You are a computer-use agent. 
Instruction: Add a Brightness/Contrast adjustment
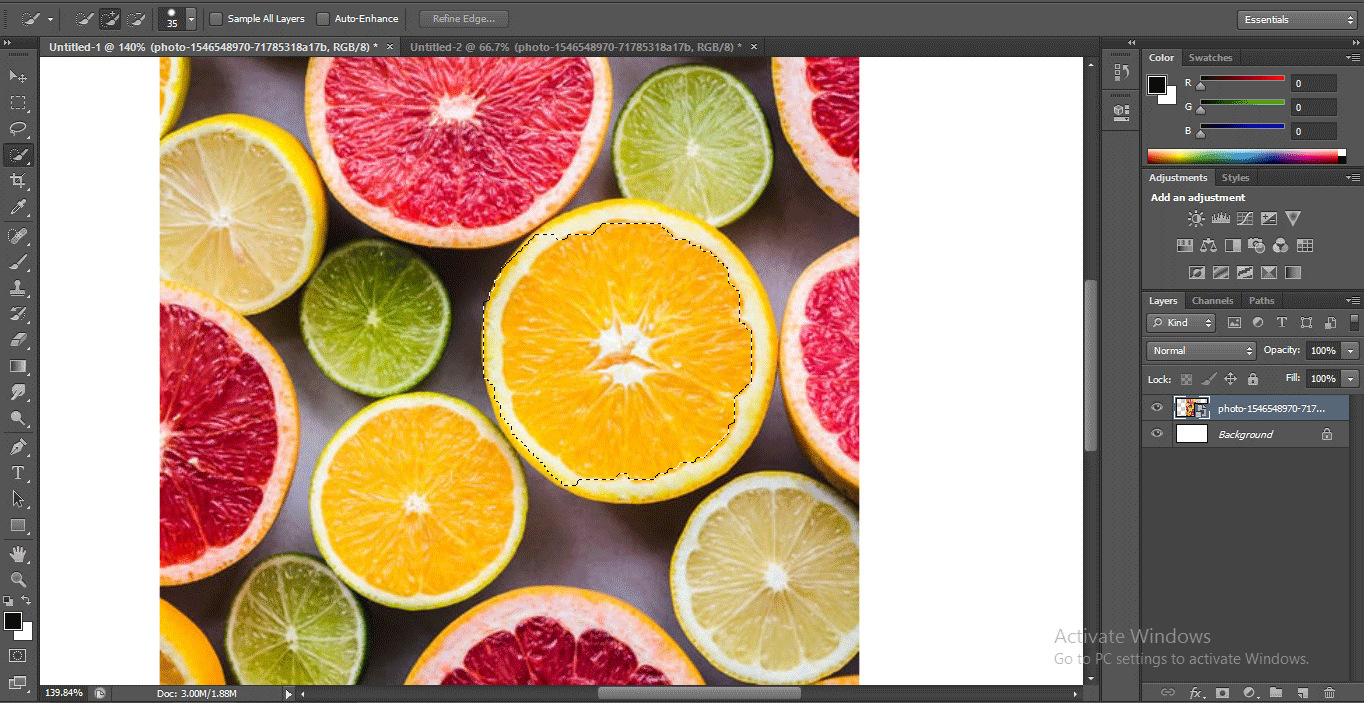coord(1196,218)
